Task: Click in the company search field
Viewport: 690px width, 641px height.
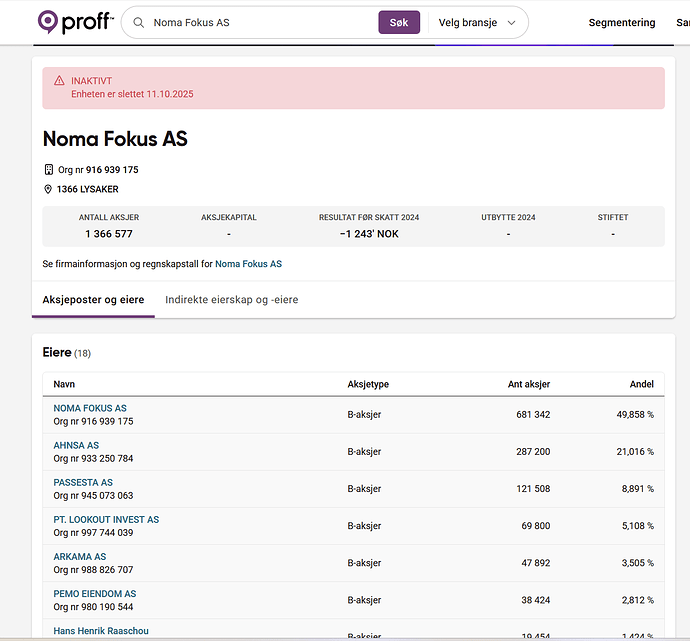Action: [260, 22]
